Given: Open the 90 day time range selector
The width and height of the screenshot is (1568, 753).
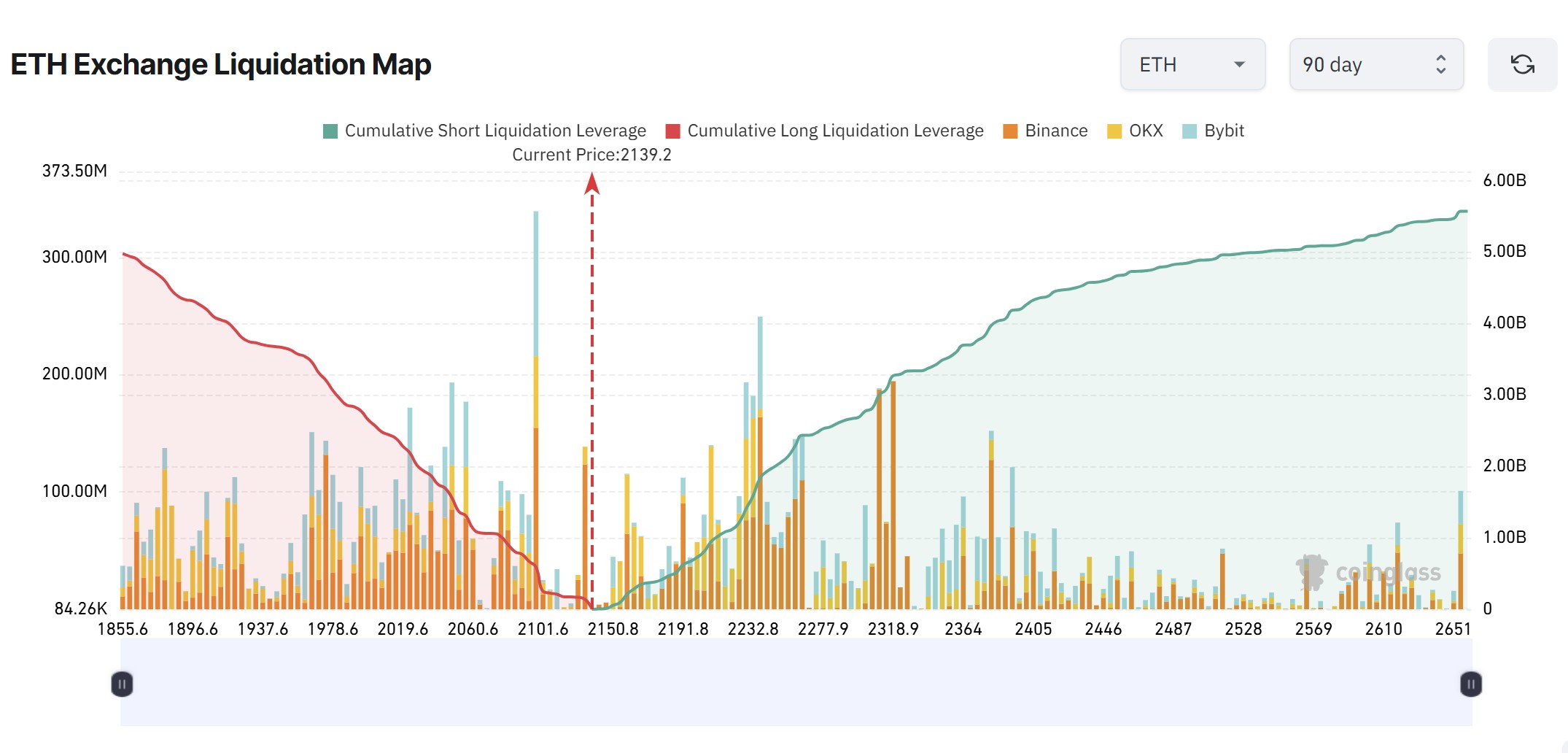Looking at the screenshot, I should [x=1375, y=64].
